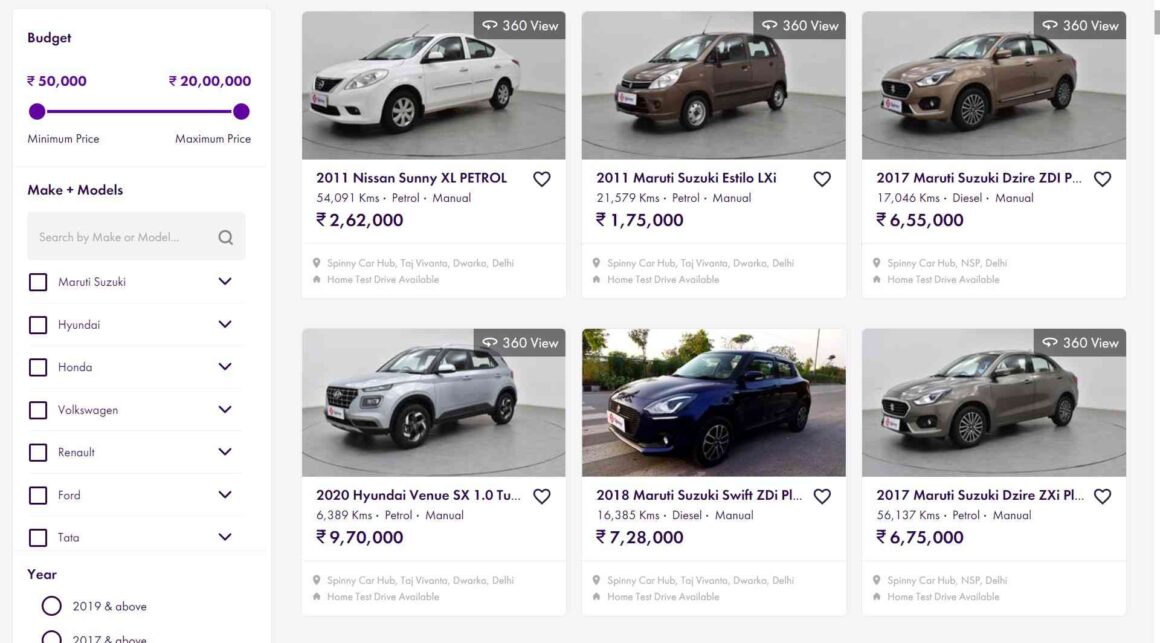This screenshot has height=643, width=1160.
Task: Enable the Volkswagen make filter
Action: click(x=38, y=410)
